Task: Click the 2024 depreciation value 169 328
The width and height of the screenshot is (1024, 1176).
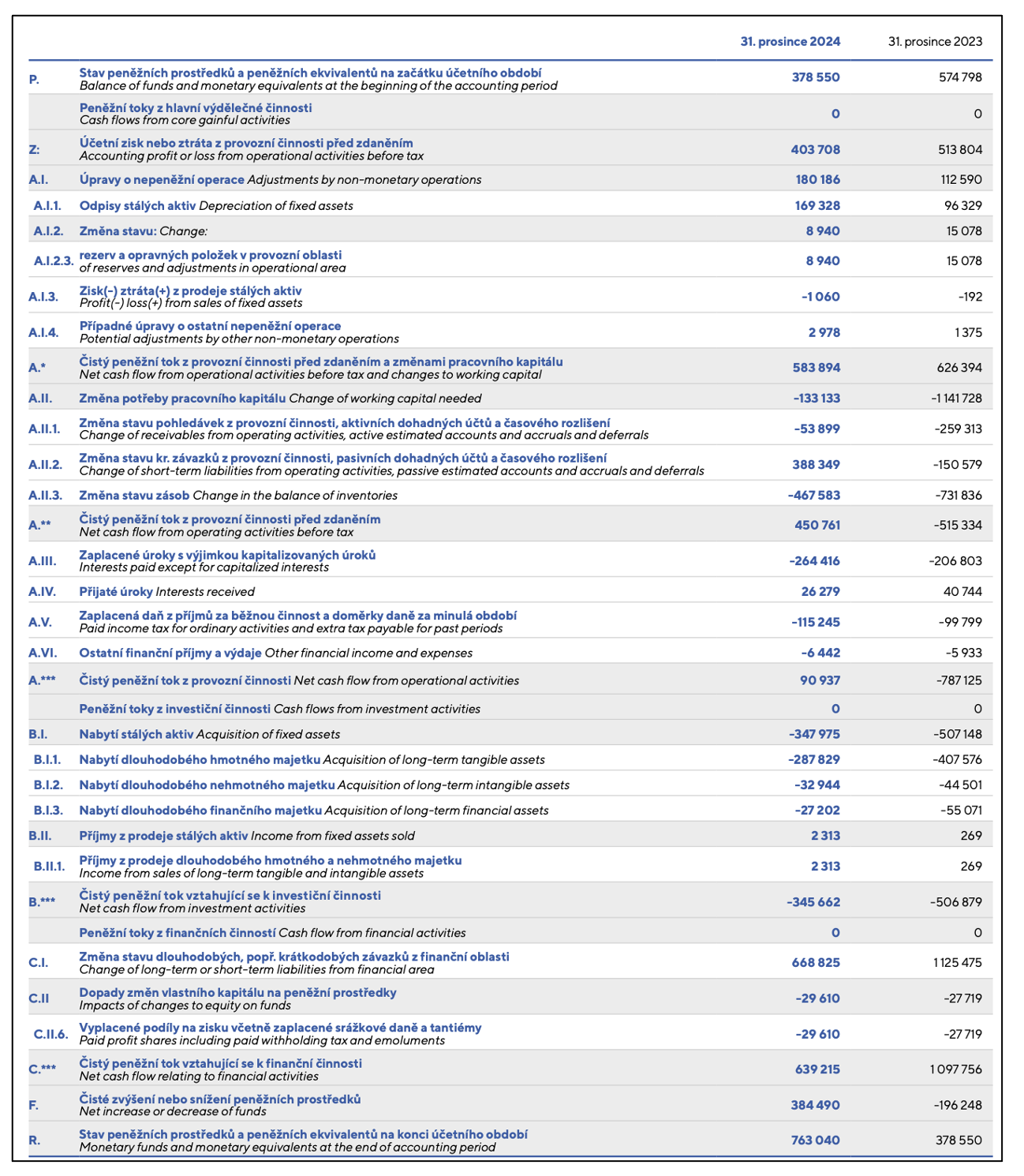Action: click(x=817, y=205)
